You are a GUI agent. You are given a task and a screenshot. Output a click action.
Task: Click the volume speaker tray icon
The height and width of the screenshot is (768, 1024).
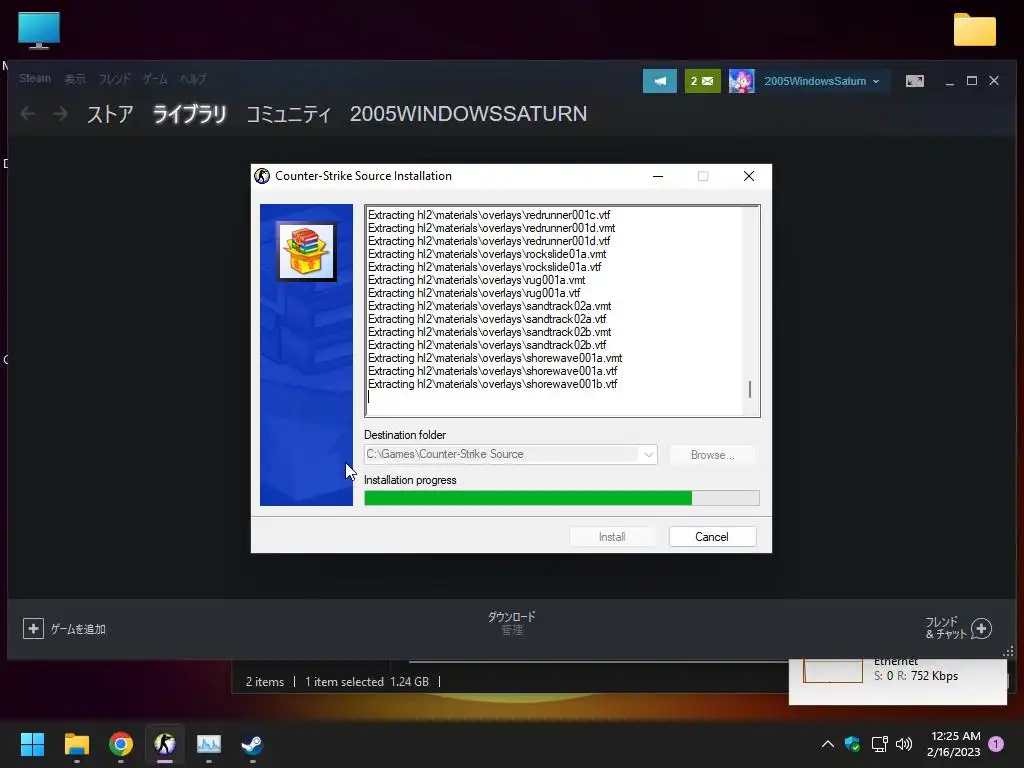click(x=904, y=744)
